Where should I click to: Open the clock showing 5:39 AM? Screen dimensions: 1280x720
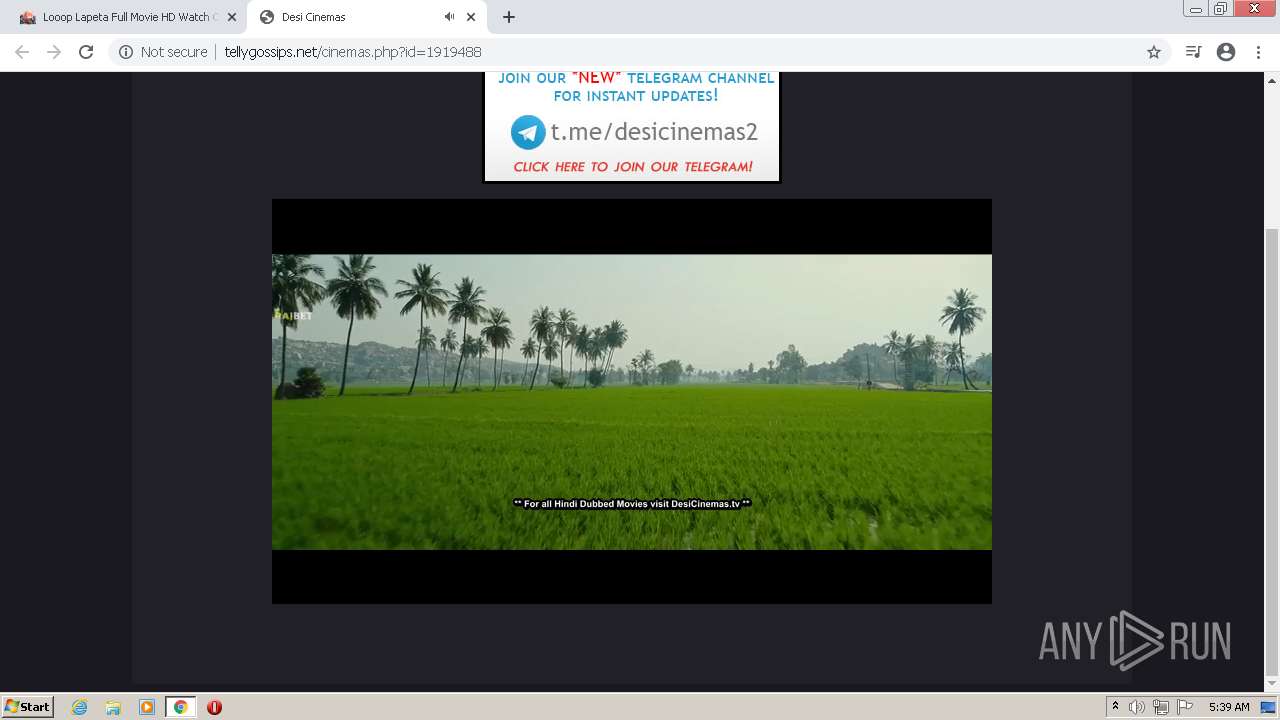pyautogui.click(x=1229, y=707)
